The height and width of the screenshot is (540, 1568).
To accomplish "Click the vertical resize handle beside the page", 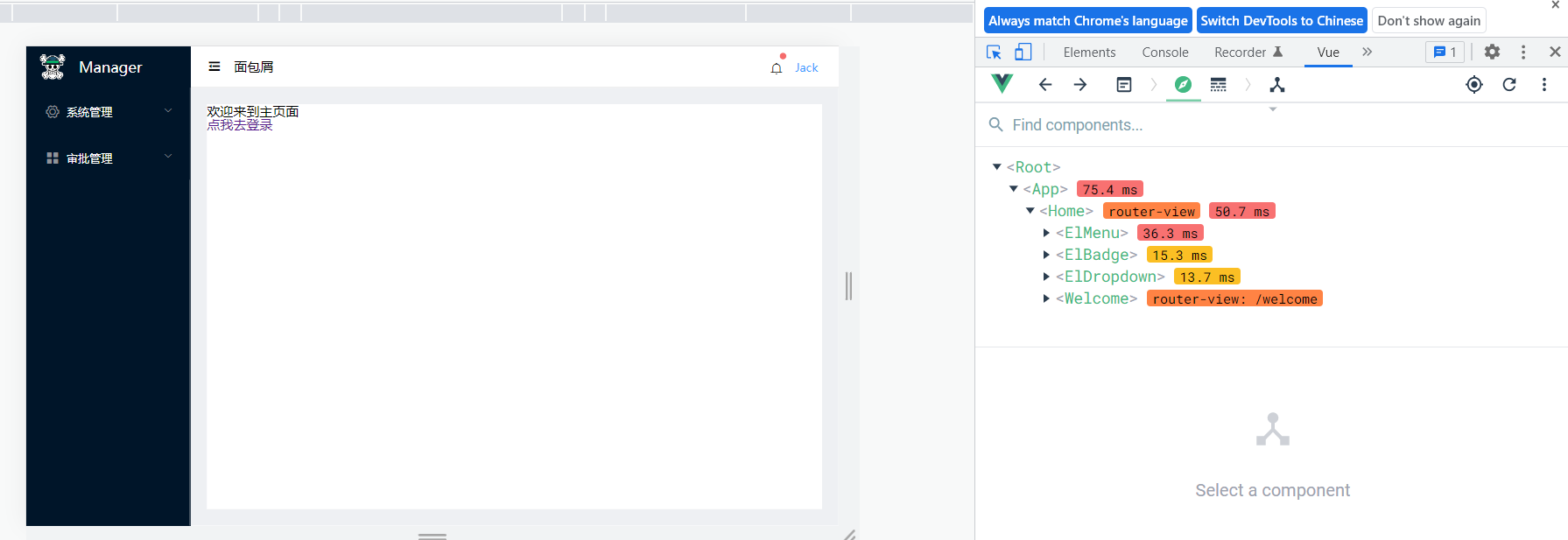I will point(848,286).
